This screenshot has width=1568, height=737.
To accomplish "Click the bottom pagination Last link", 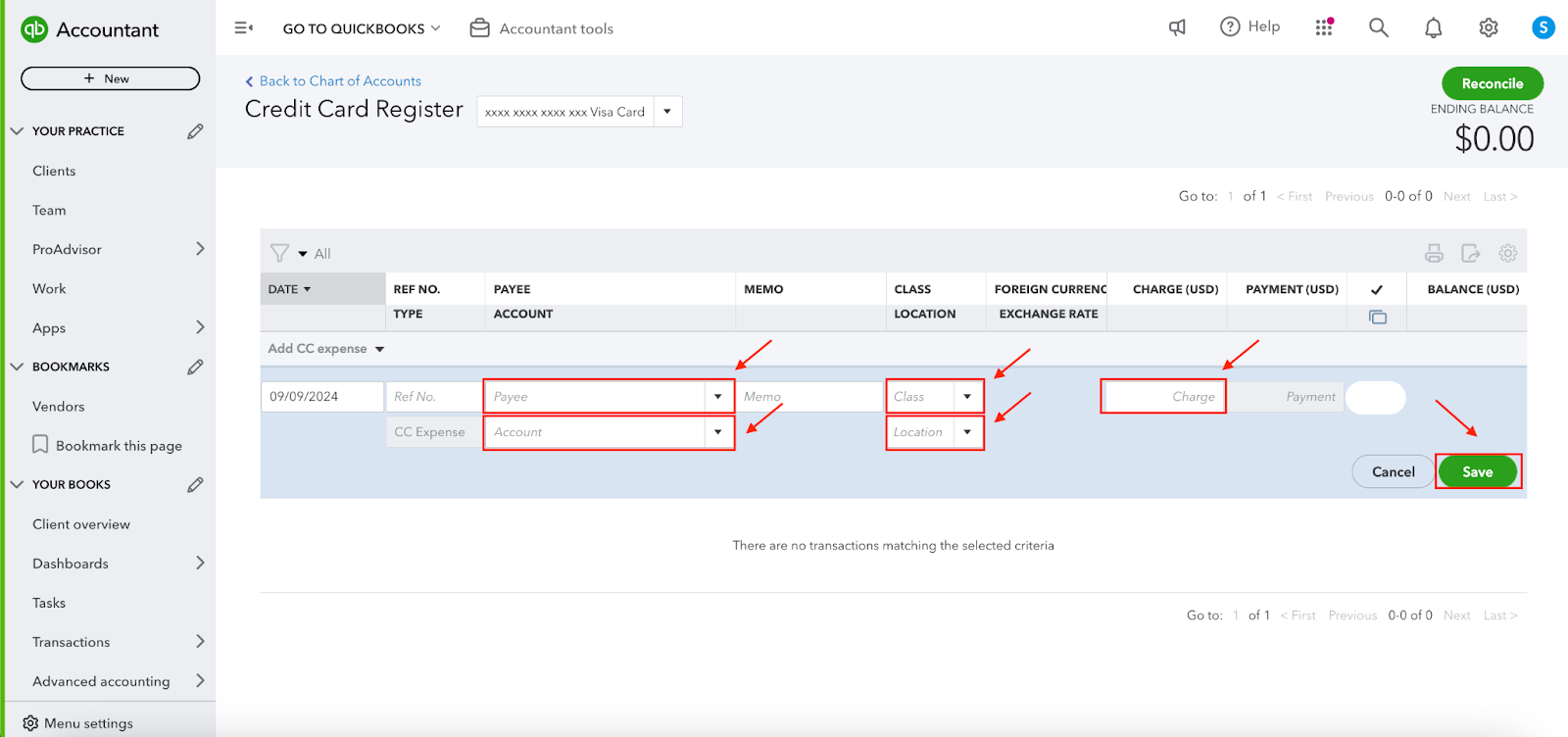I will tap(1500, 615).
